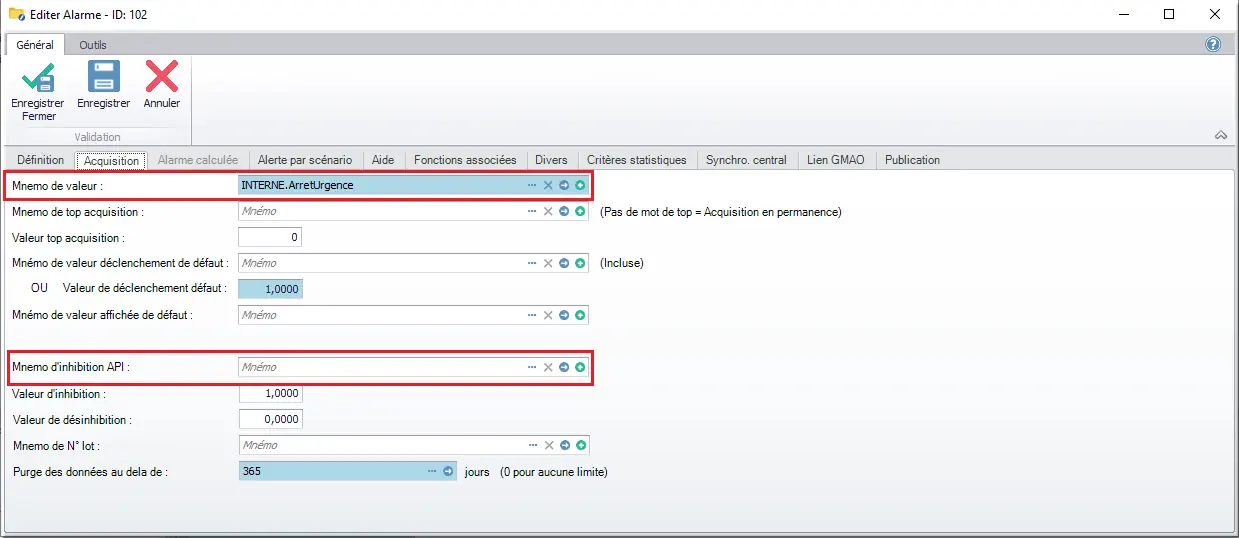The width and height of the screenshot is (1239, 538).
Task: Browse Mnémo de valeur affichée de défaut
Action: tap(532, 315)
